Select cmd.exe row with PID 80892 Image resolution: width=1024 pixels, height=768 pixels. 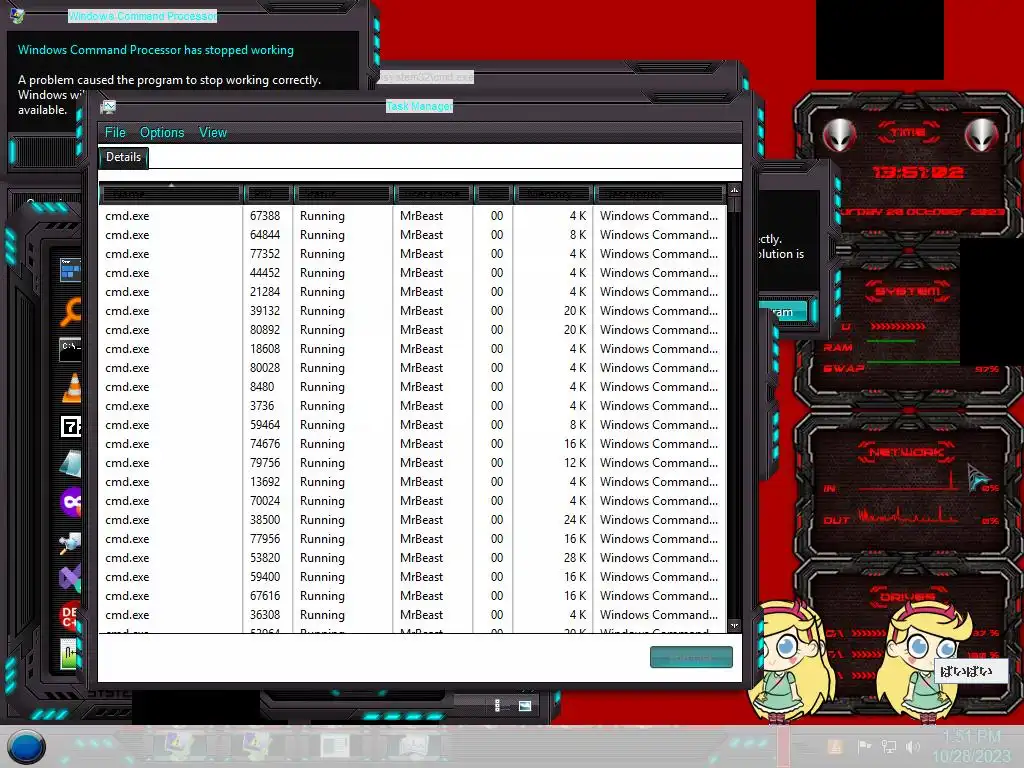pos(413,330)
